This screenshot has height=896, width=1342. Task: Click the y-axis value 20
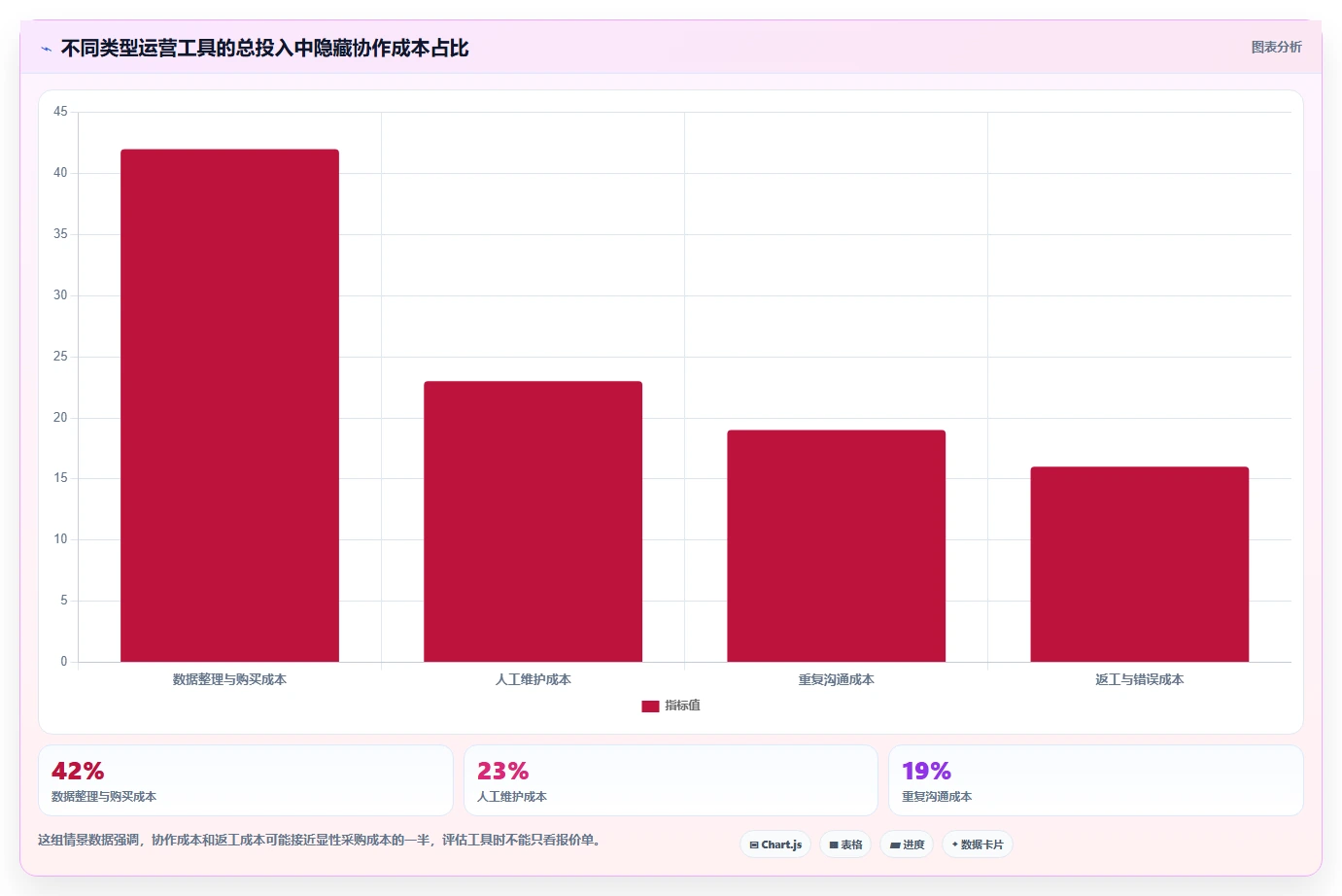pos(60,418)
